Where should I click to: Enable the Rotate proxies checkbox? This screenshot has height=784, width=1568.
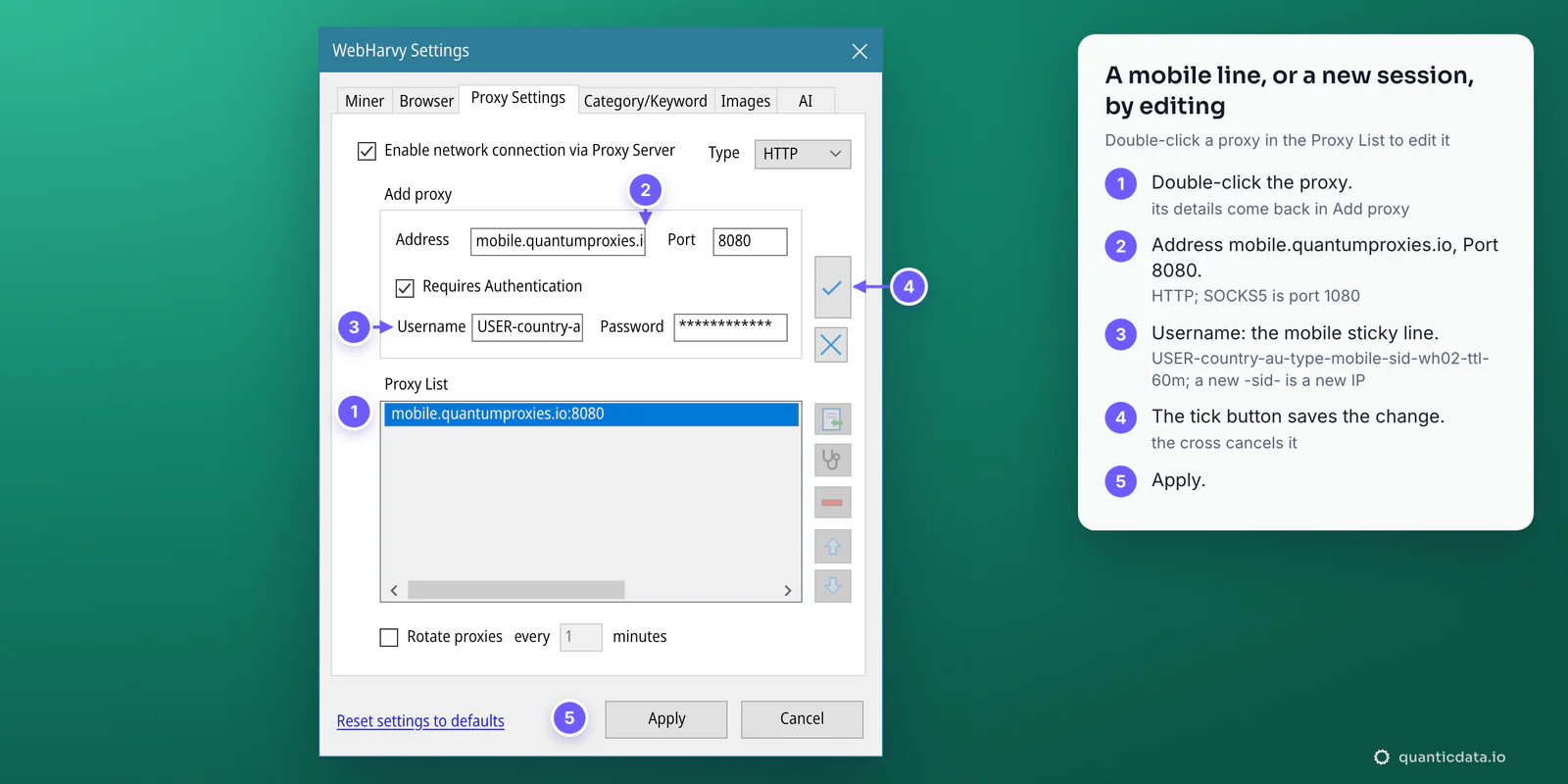click(x=389, y=637)
